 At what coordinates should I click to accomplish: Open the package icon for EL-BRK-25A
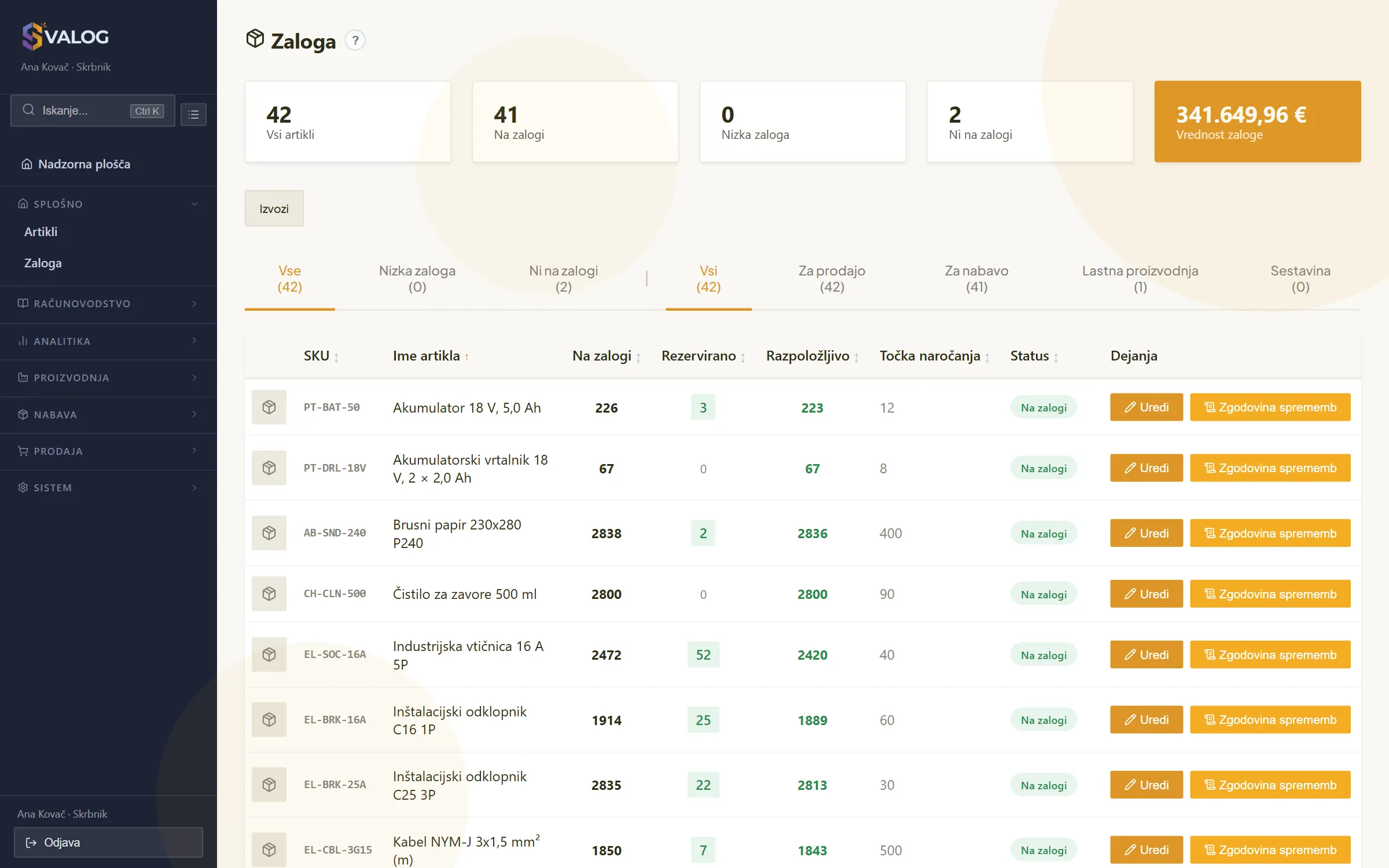pos(269,785)
